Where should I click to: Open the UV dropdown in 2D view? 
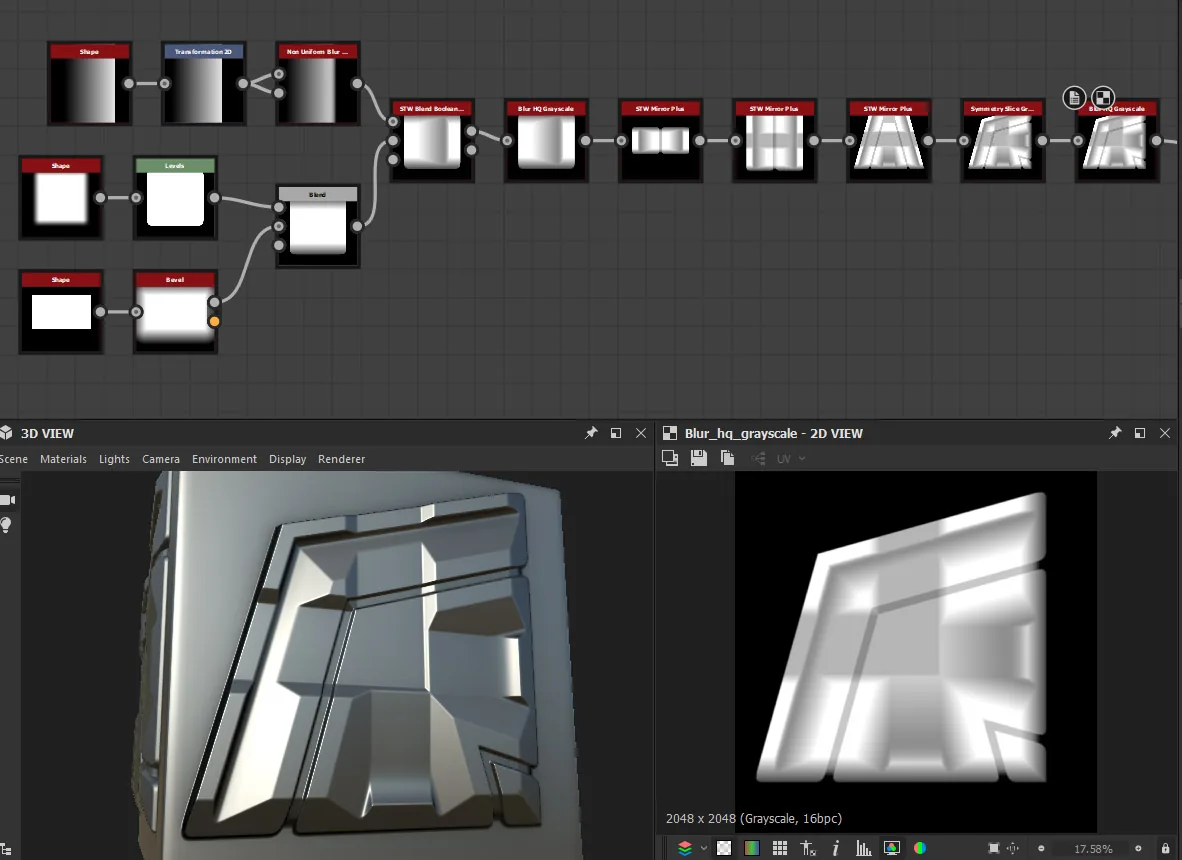(791, 458)
